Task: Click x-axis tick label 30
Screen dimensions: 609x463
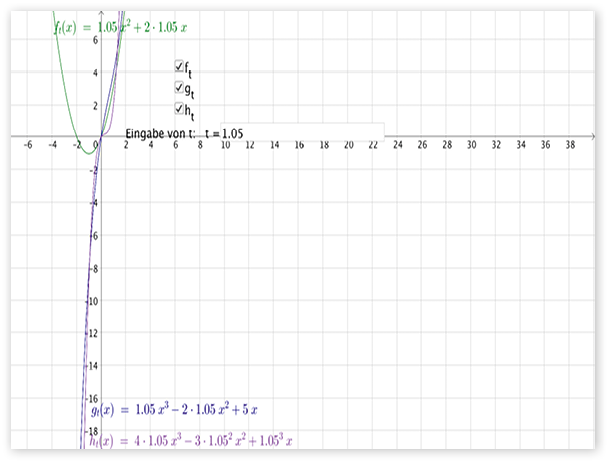Action: click(x=472, y=145)
